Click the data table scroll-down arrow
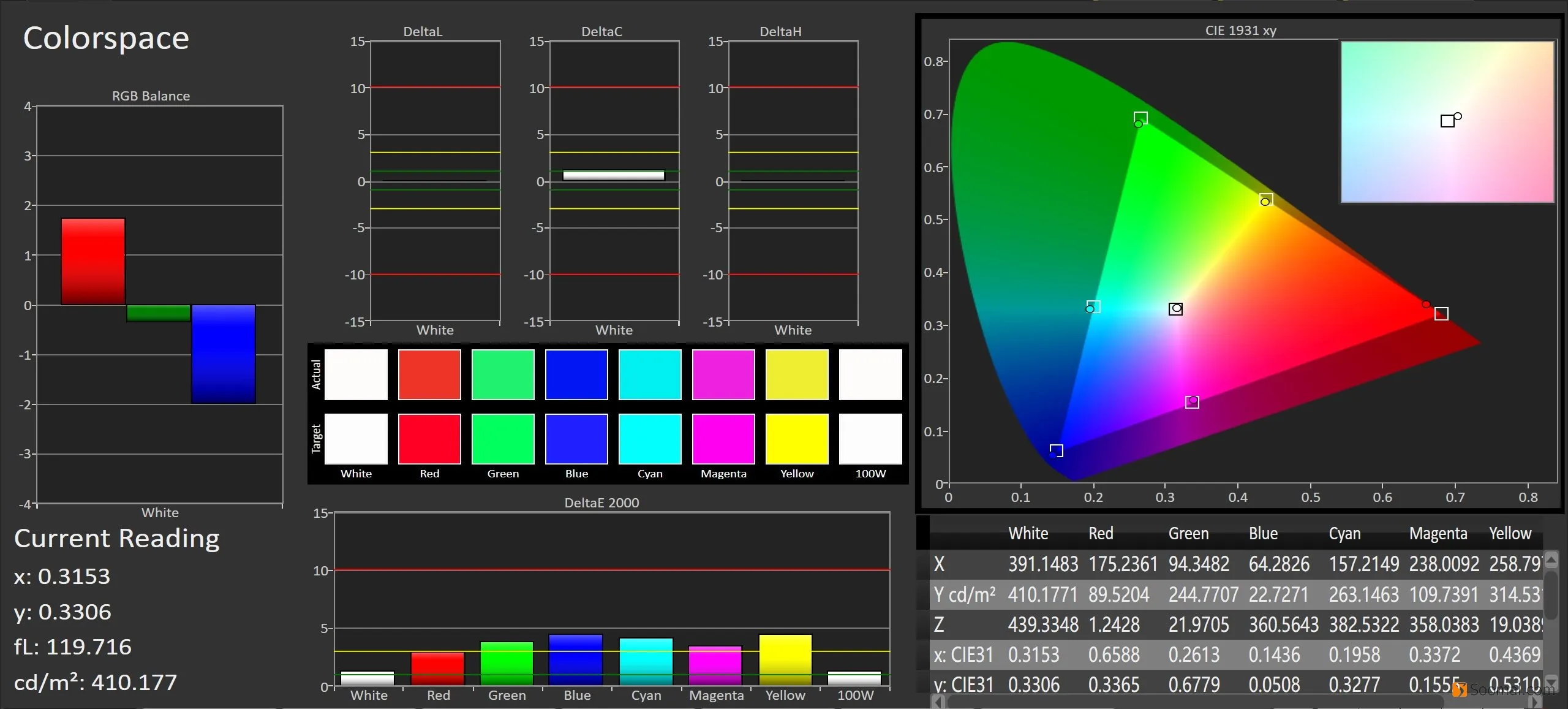The height and width of the screenshot is (709, 1568). 1551,682
